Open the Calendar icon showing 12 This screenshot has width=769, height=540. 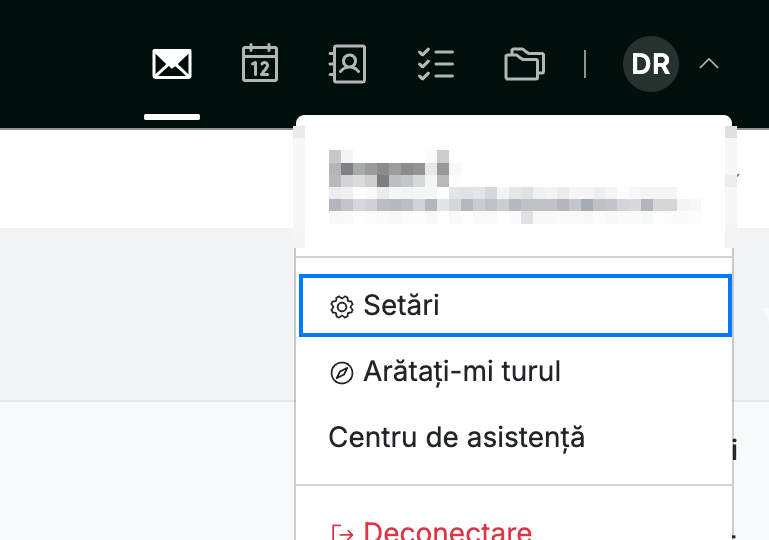[x=260, y=63]
